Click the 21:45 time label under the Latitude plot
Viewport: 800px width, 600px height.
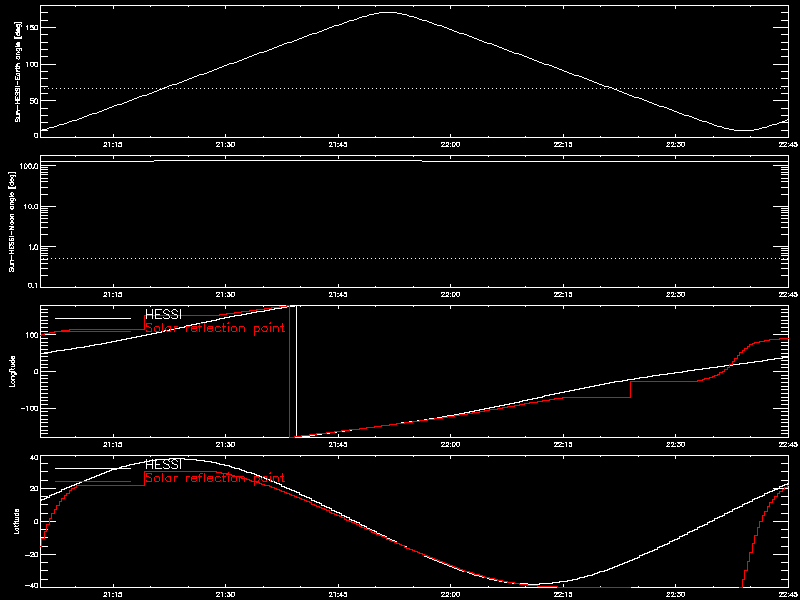338,594
